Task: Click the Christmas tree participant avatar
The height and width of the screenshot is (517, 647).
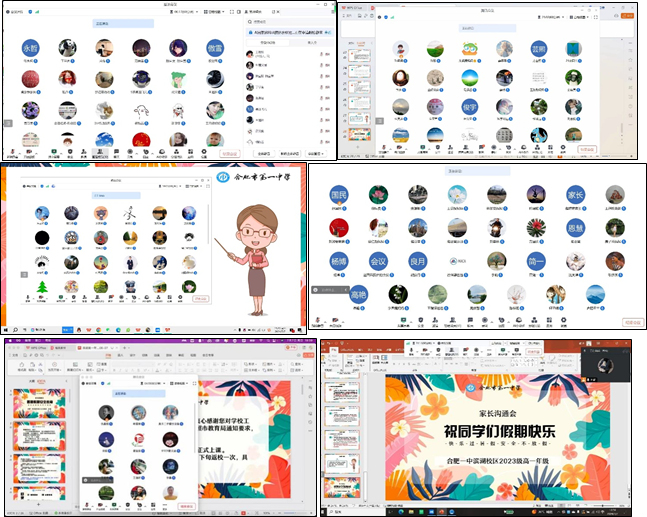Action: [42, 288]
